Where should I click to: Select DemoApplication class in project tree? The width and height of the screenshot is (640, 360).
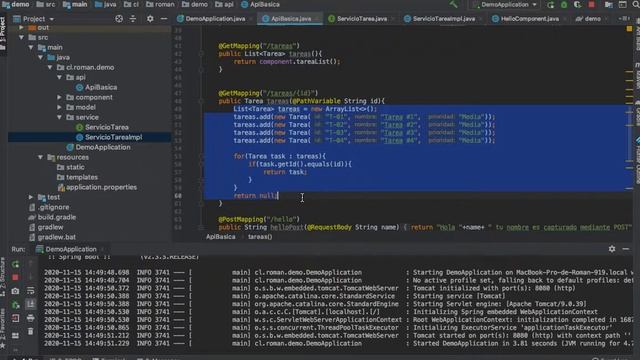pyautogui.click(x=98, y=147)
